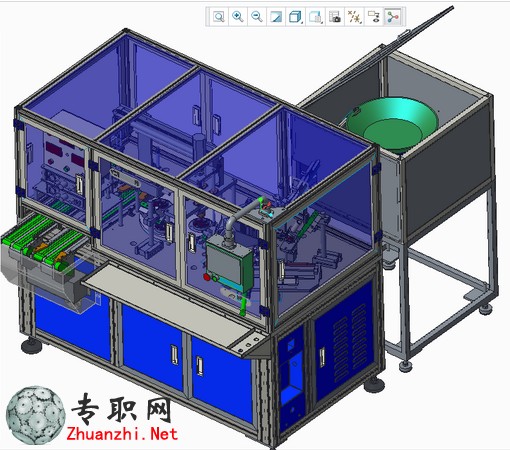Select the touchscreen control panel box
The height and width of the screenshot is (450, 510).
(x=230, y=263)
